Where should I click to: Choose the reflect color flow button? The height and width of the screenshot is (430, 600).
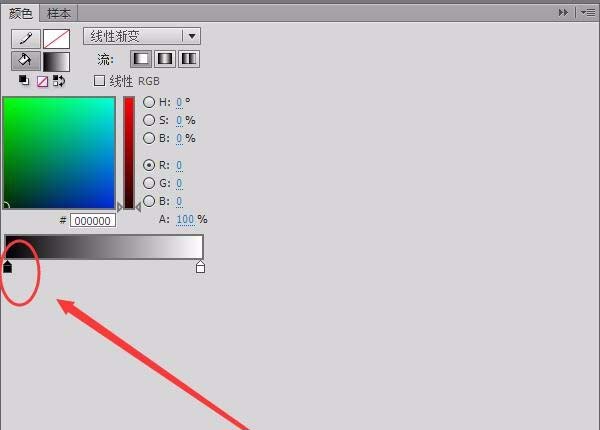(165, 59)
